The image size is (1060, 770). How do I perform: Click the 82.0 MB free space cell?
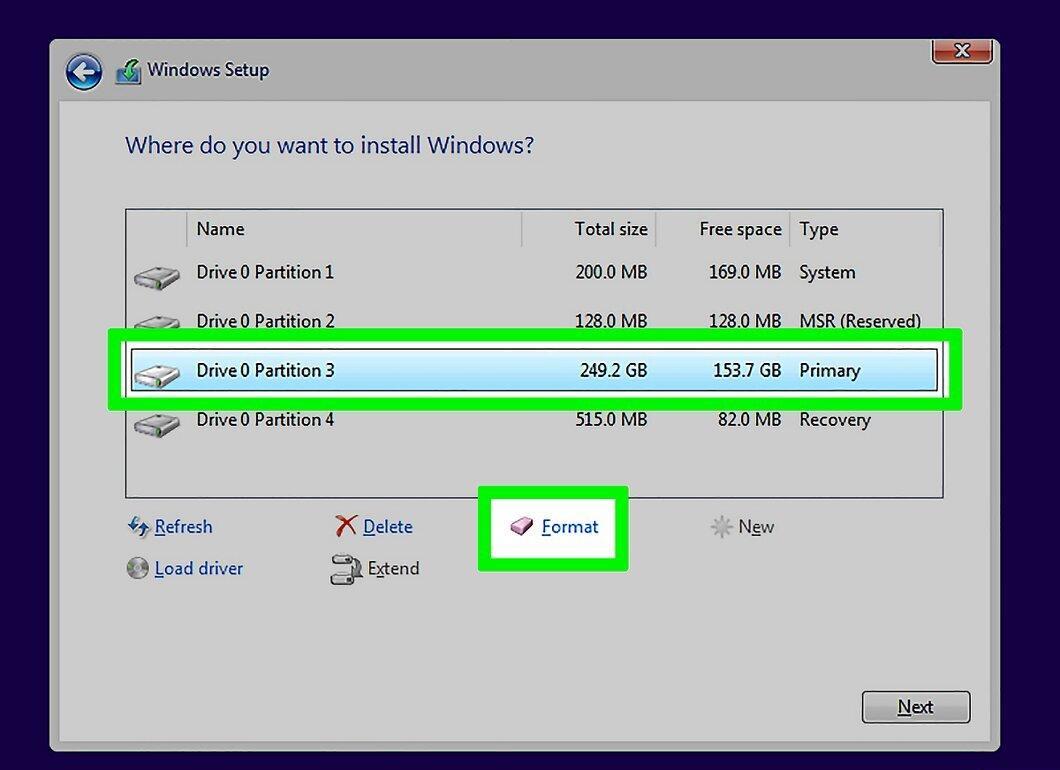tap(749, 420)
